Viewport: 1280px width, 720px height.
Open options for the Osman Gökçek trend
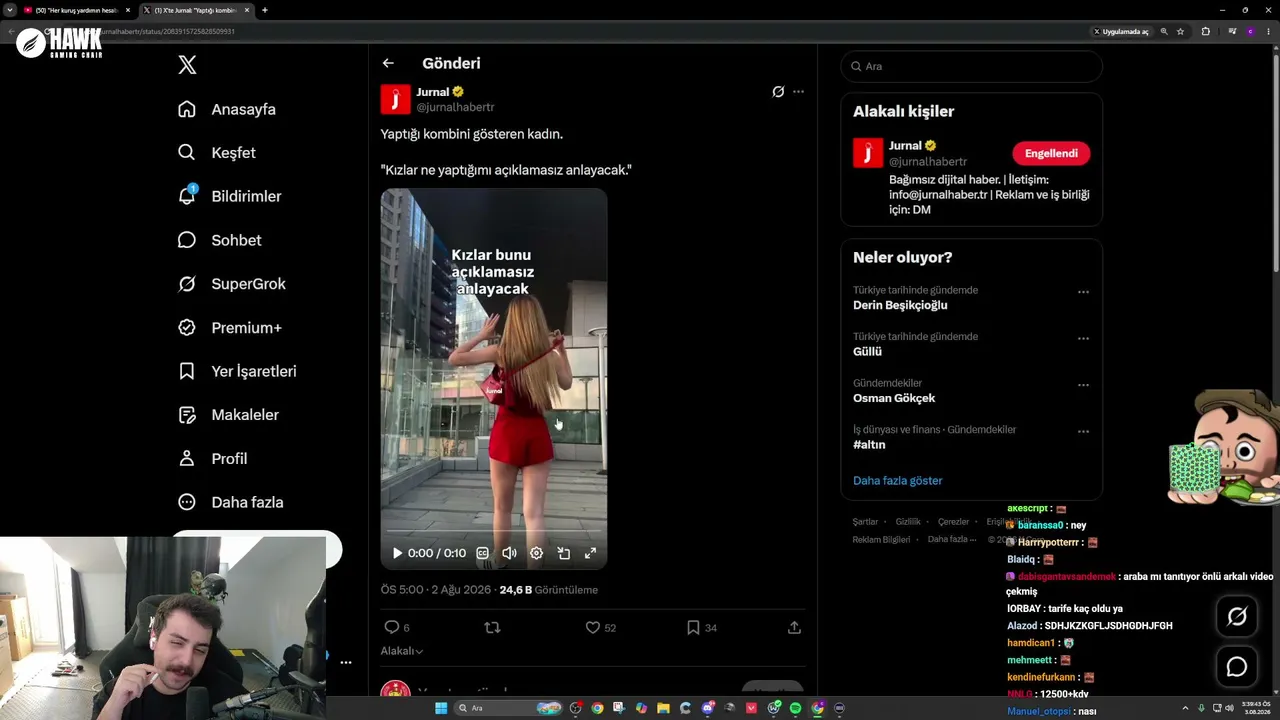pos(1083,385)
